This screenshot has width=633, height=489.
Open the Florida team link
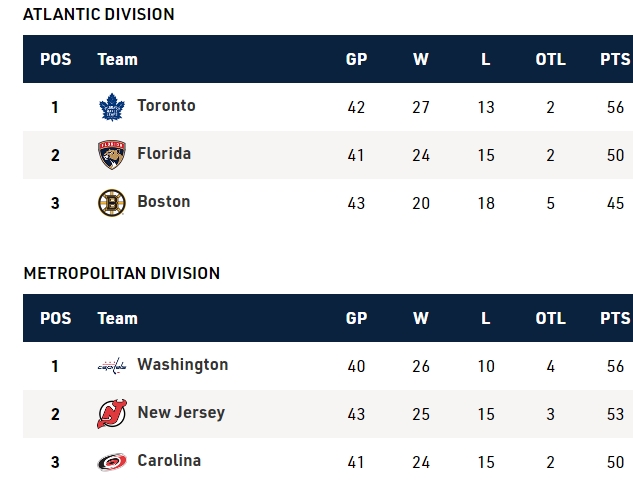tap(164, 154)
